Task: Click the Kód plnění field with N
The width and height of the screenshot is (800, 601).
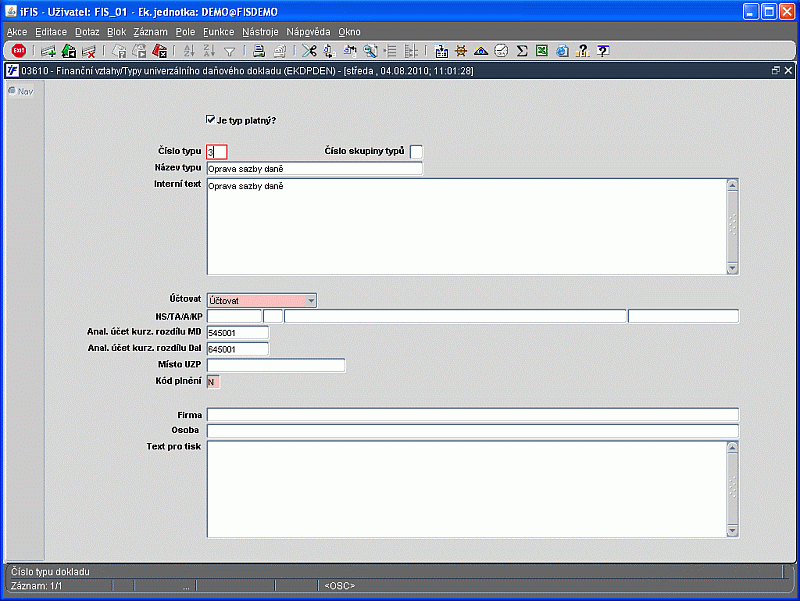Action: [213, 382]
